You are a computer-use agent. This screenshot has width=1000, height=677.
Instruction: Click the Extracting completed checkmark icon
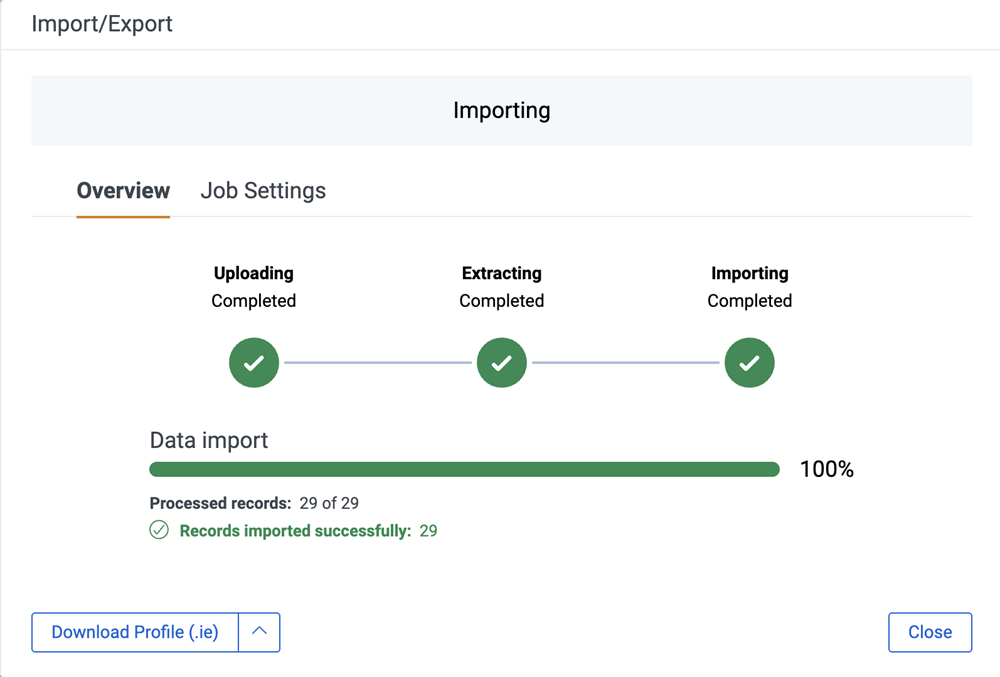tap(501, 362)
